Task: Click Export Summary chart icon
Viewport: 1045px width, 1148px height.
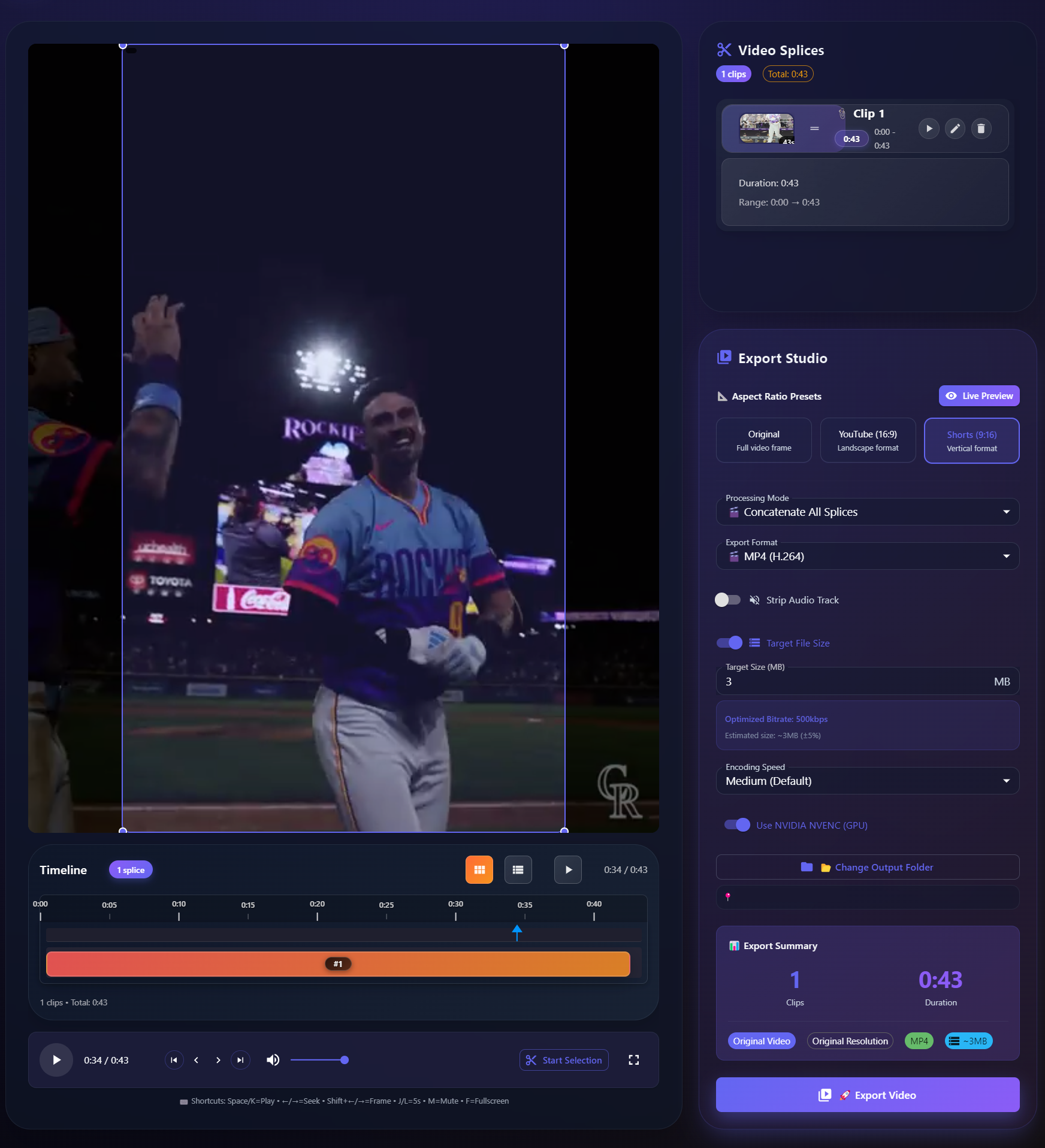Action: click(x=734, y=945)
